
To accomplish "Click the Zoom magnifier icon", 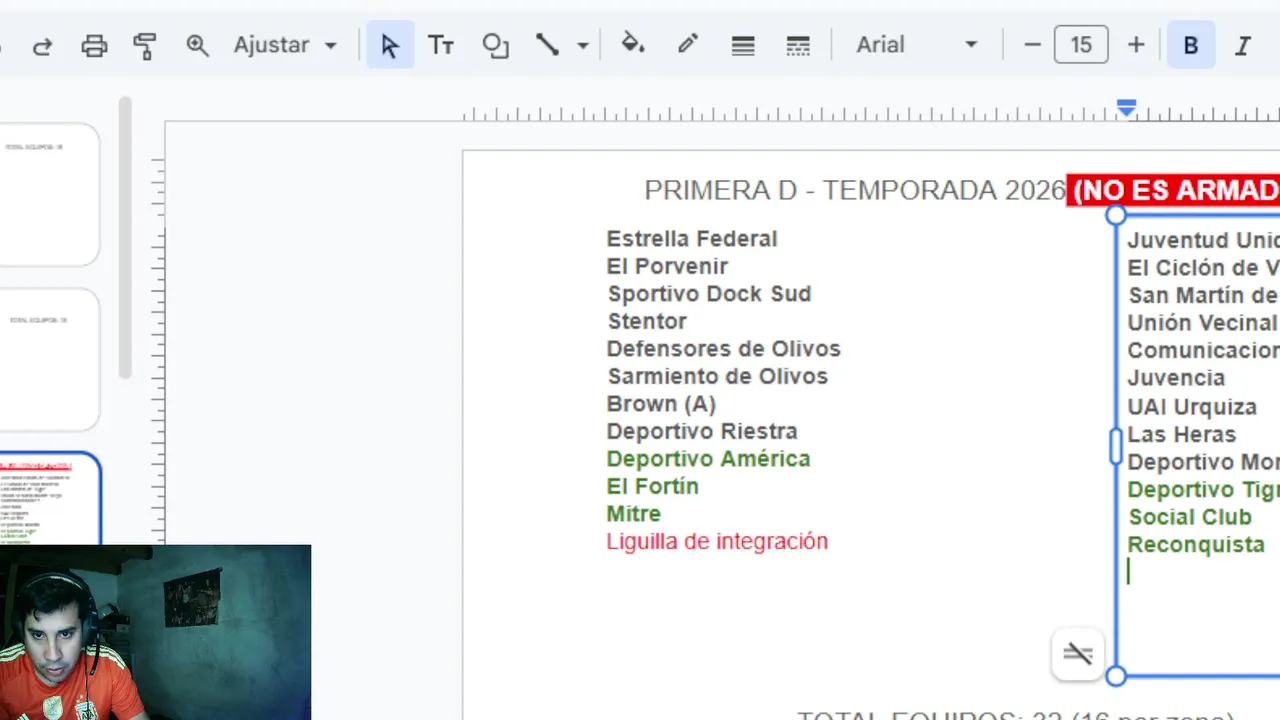I will (197, 45).
